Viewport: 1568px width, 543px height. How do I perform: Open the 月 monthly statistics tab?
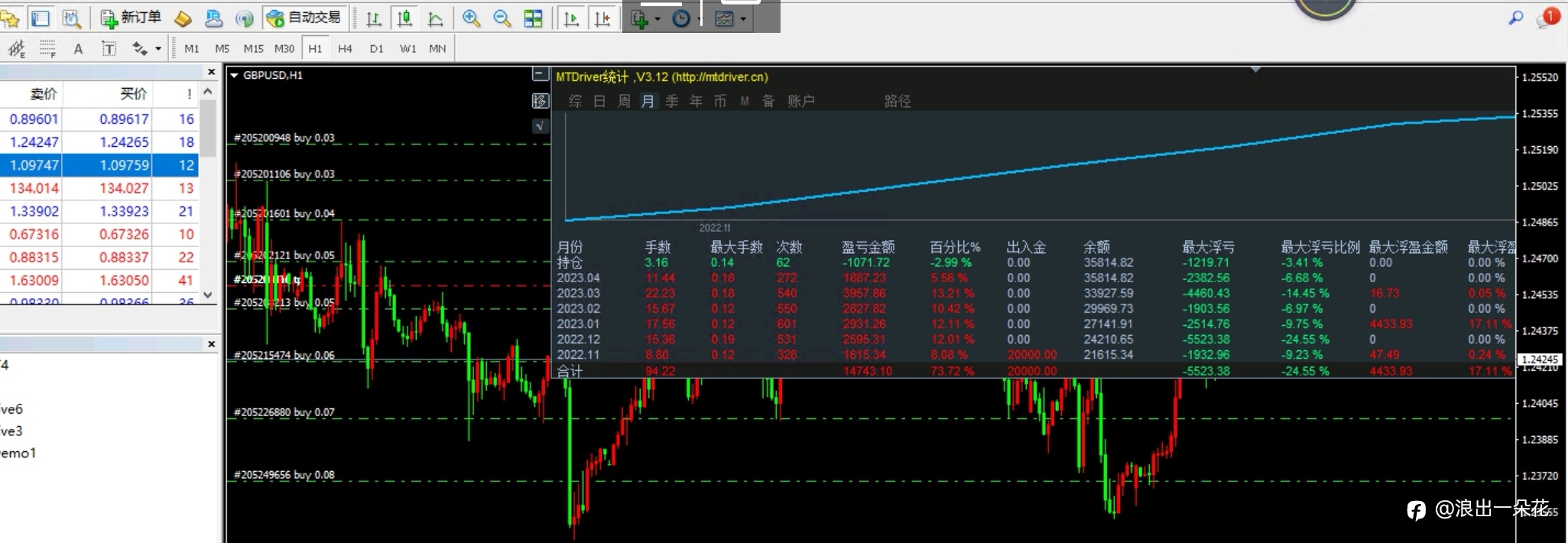click(x=648, y=101)
